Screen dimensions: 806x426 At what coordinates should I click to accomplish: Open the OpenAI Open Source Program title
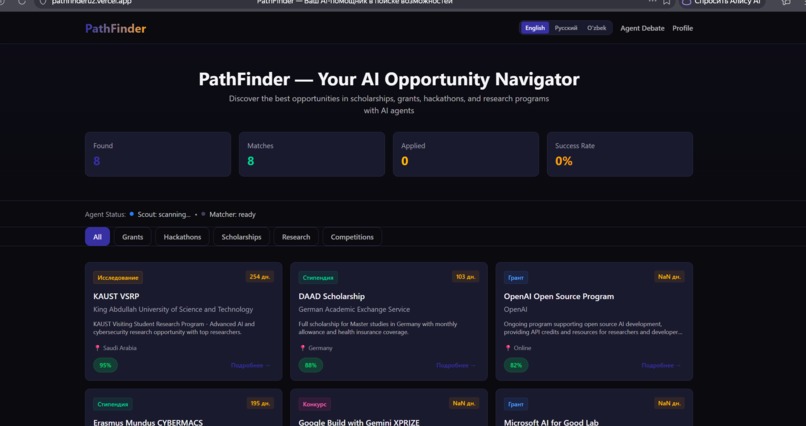tap(559, 297)
